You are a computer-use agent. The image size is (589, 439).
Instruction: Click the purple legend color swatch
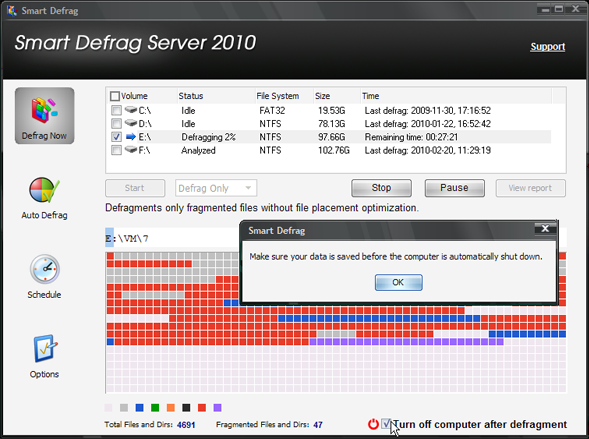tap(217, 408)
